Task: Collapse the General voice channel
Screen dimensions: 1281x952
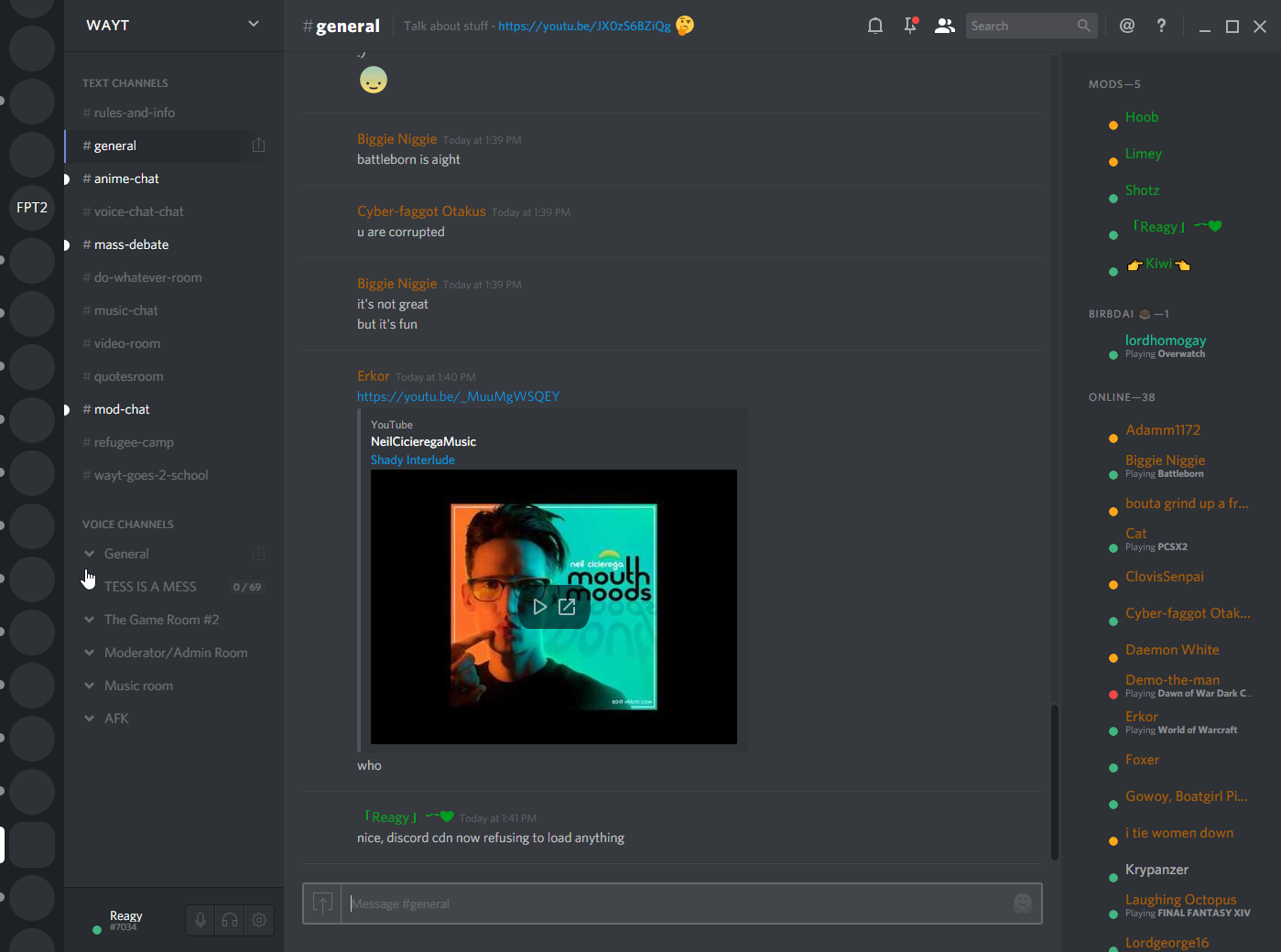Action: (x=89, y=554)
